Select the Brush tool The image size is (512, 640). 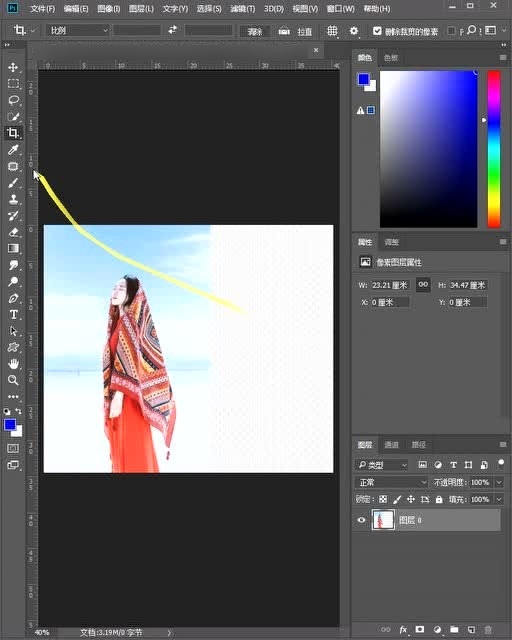coord(13,183)
